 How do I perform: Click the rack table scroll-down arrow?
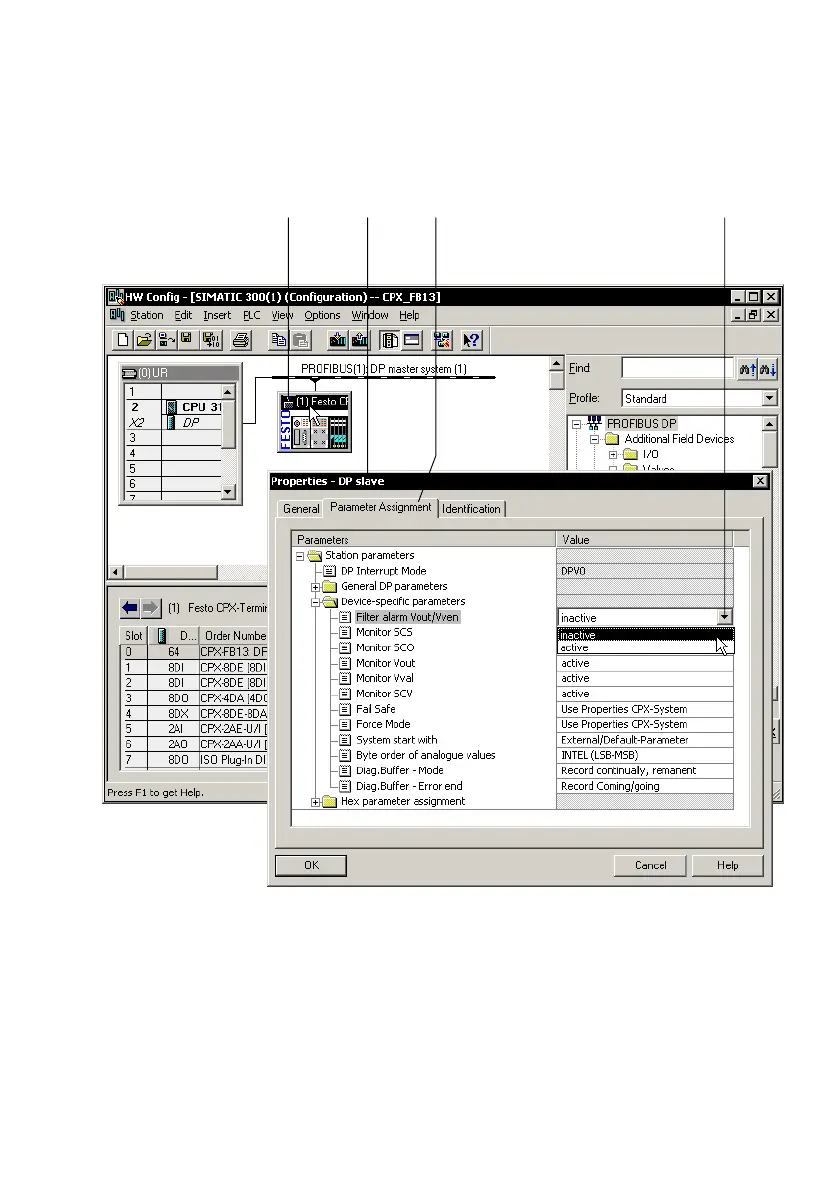[228, 492]
